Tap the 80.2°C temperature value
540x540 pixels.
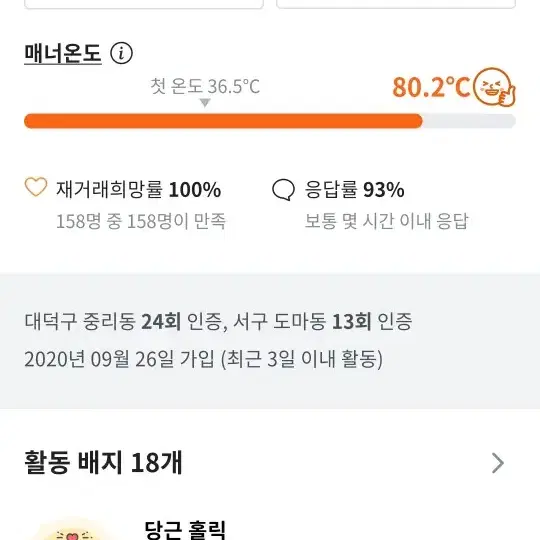[431, 87]
